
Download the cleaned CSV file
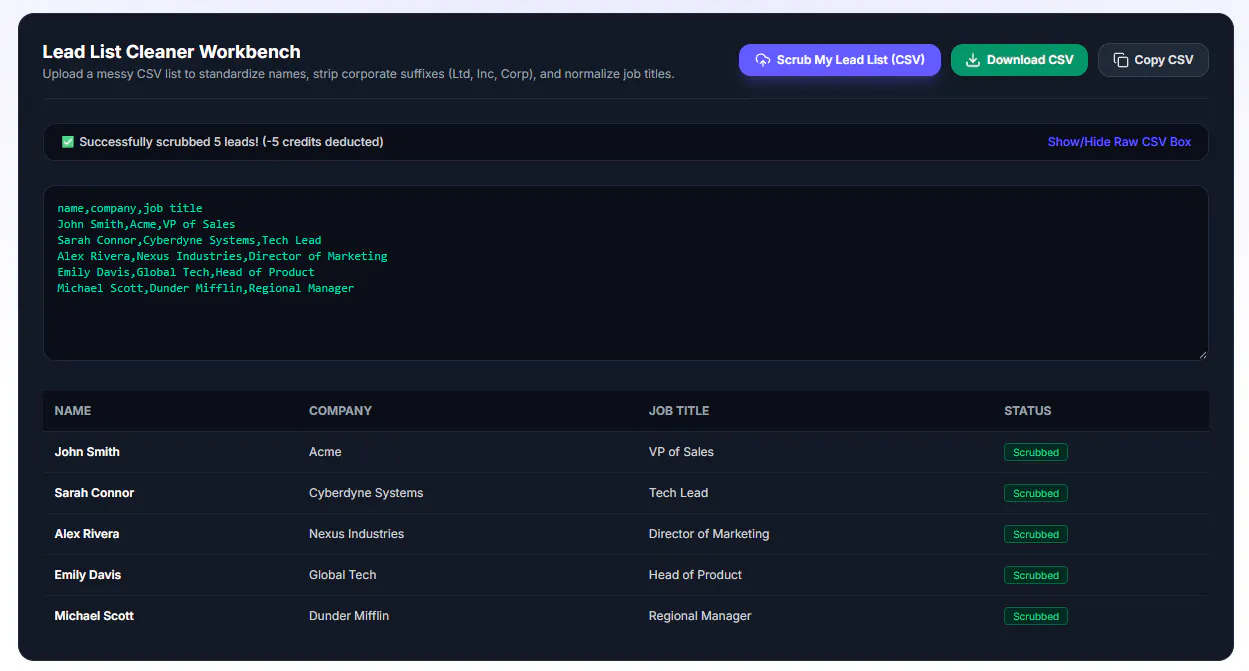(1019, 60)
